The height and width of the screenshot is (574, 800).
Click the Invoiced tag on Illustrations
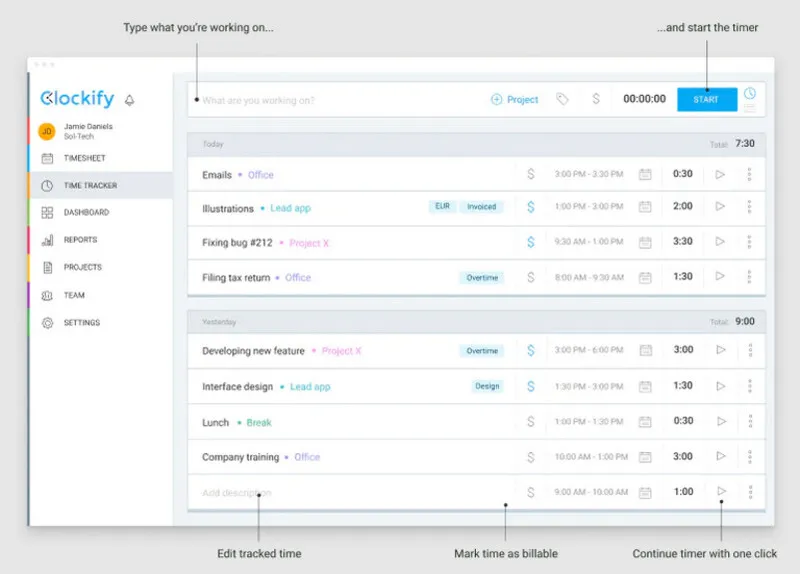coord(482,207)
